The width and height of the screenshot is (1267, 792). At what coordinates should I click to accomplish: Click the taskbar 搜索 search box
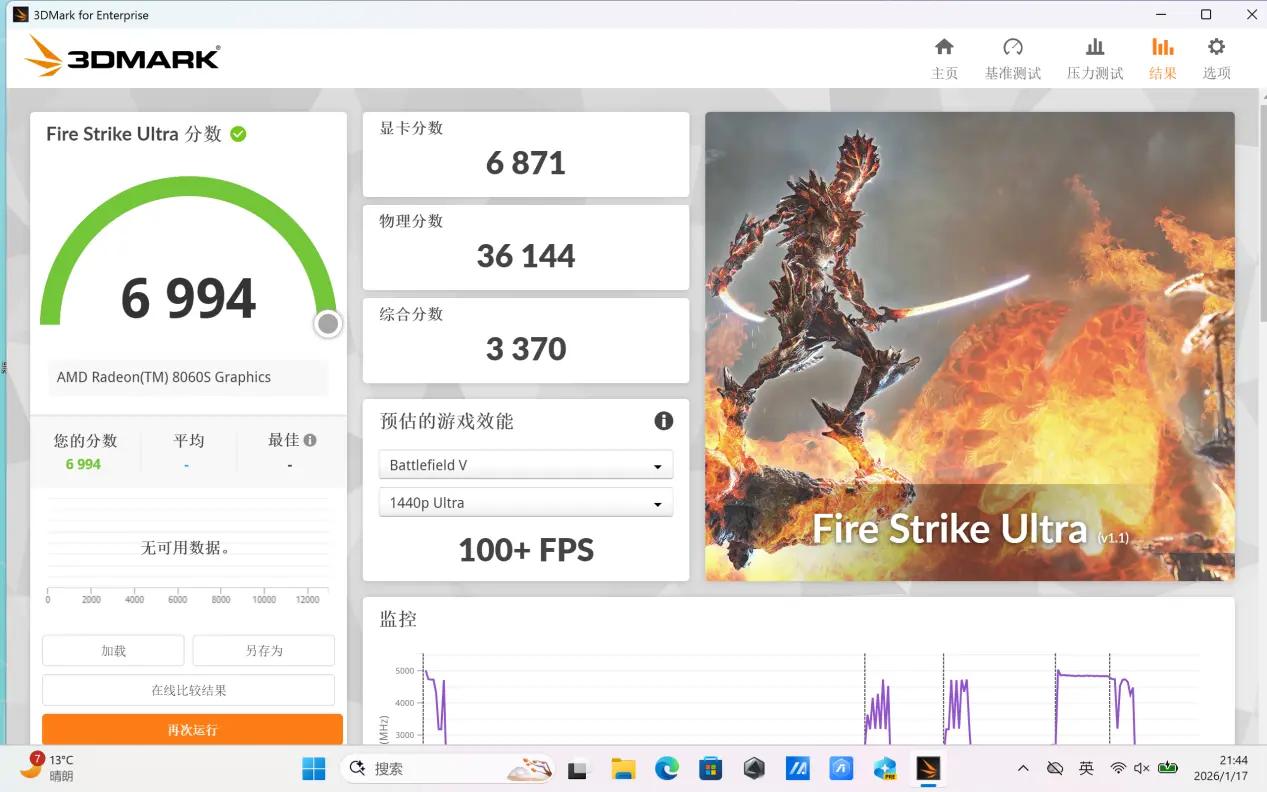coord(447,768)
